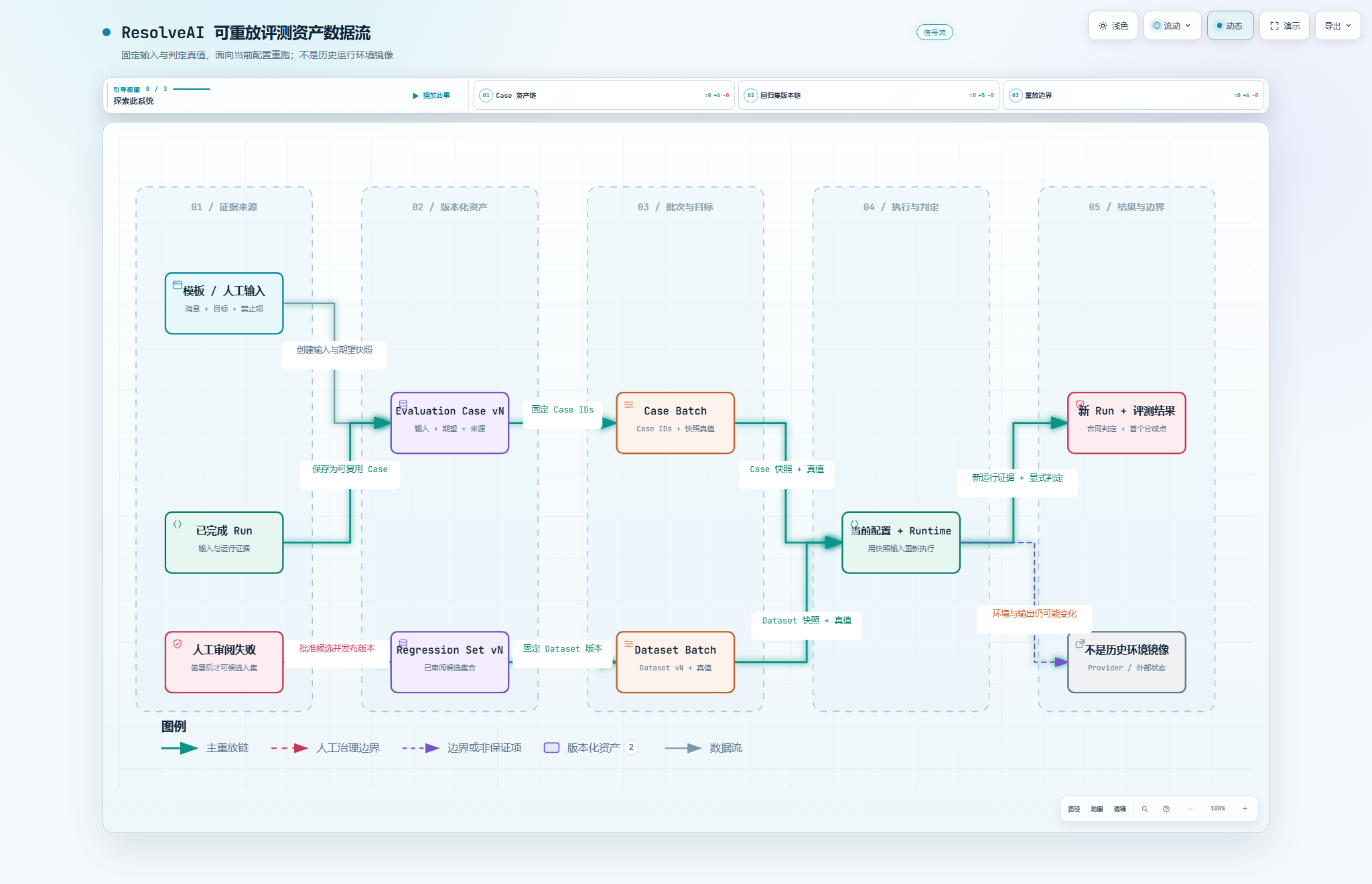Click the 01 / 证据来源 lane header
This screenshot has height=884, width=1372.
(x=224, y=207)
